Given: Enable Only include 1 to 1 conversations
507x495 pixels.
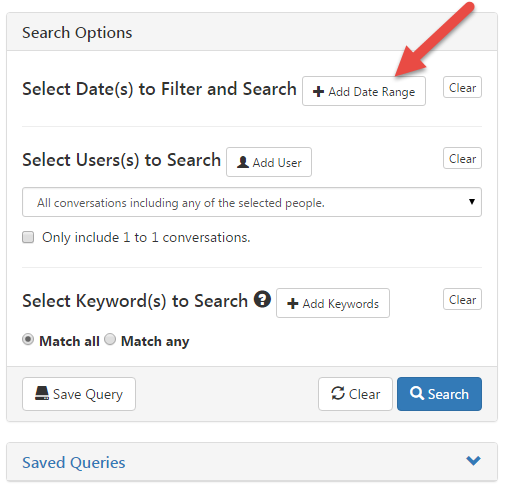Looking at the screenshot, I should tap(28, 237).
